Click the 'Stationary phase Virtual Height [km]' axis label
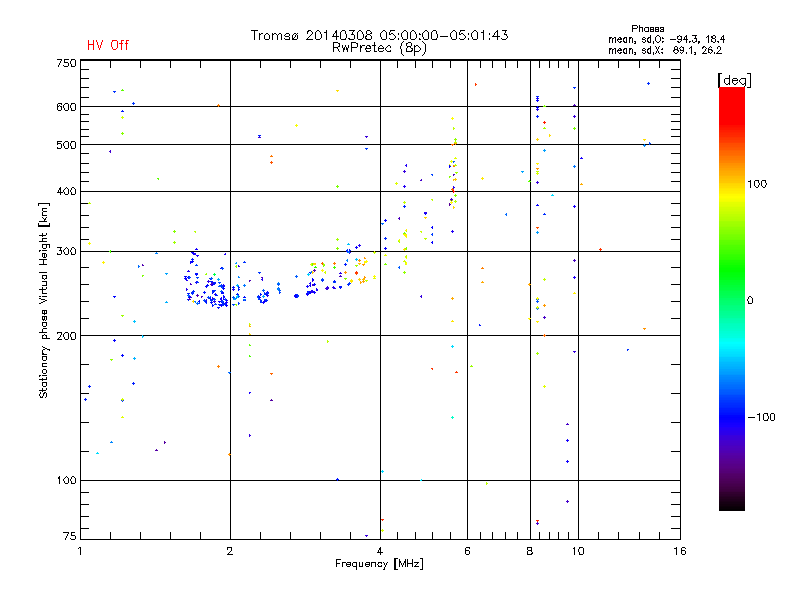 [44, 300]
